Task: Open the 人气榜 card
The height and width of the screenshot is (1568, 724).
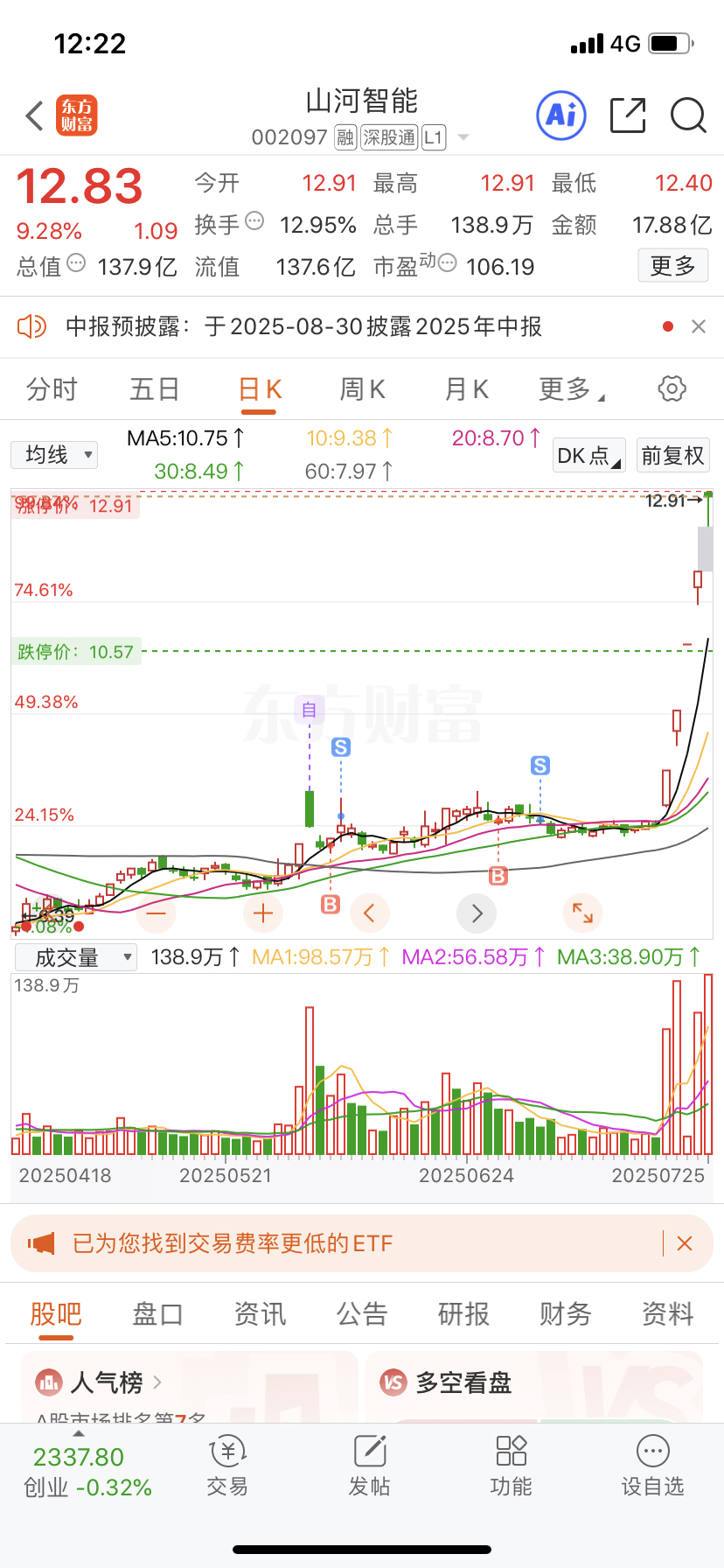Action: (190, 1387)
